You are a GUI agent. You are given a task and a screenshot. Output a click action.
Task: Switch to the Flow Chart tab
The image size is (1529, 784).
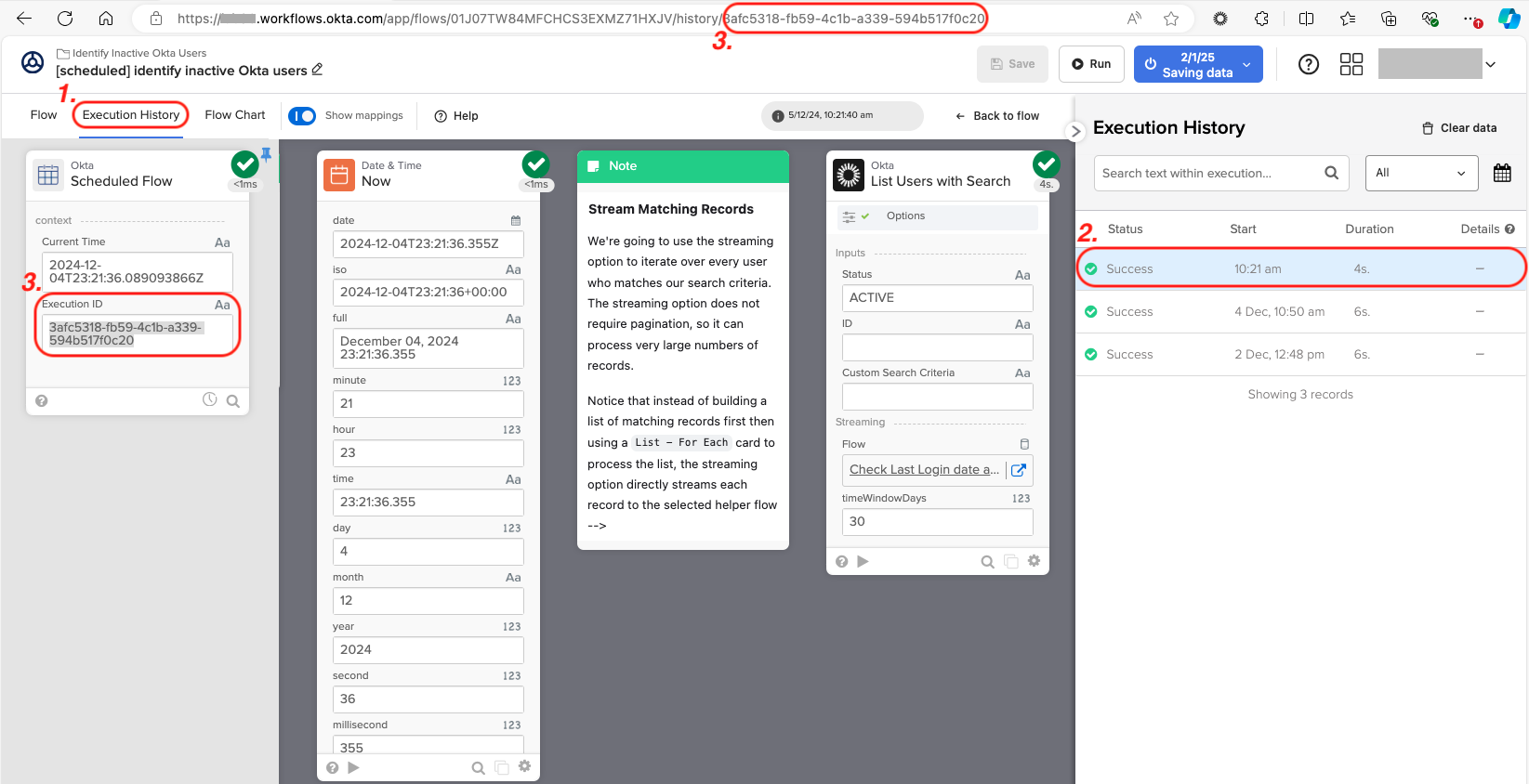(235, 115)
